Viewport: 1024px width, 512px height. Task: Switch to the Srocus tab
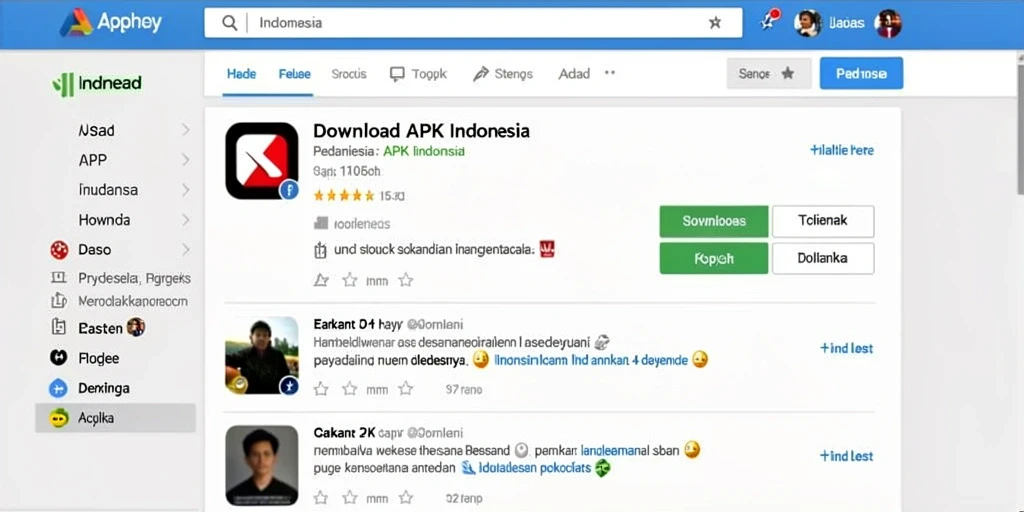(349, 74)
